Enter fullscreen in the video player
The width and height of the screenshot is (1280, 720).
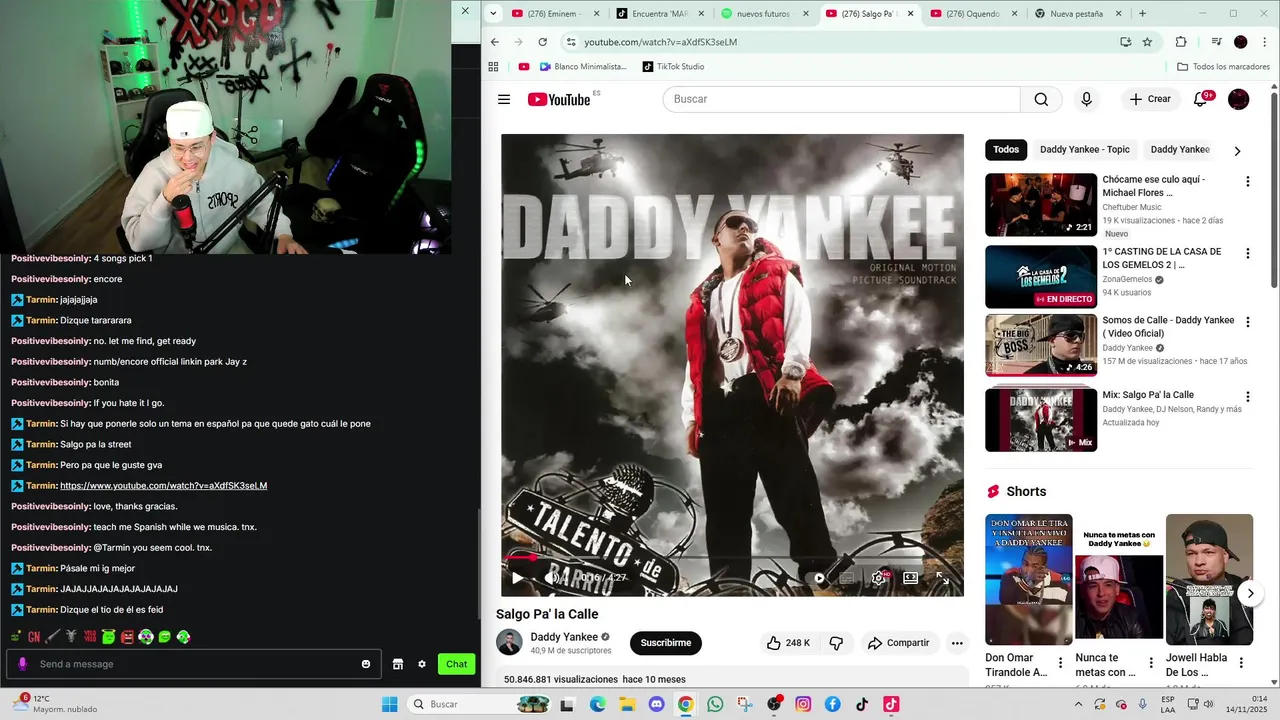click(x=942, y=578)
